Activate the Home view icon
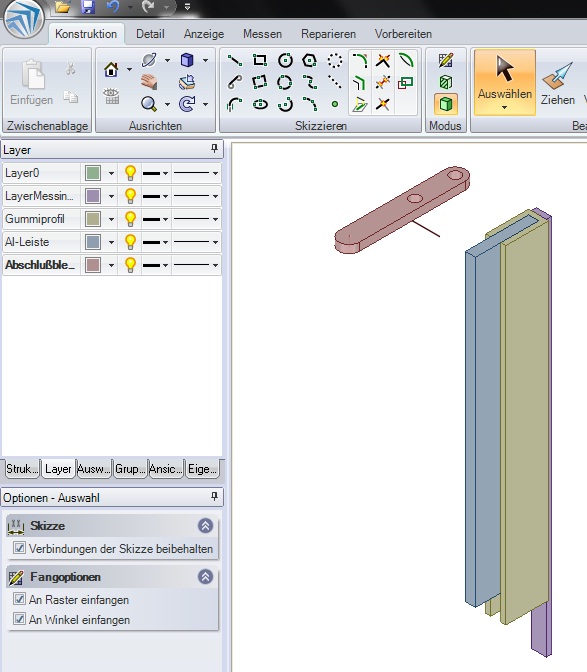The image size is (587, 672). click(x=111, y=69)
